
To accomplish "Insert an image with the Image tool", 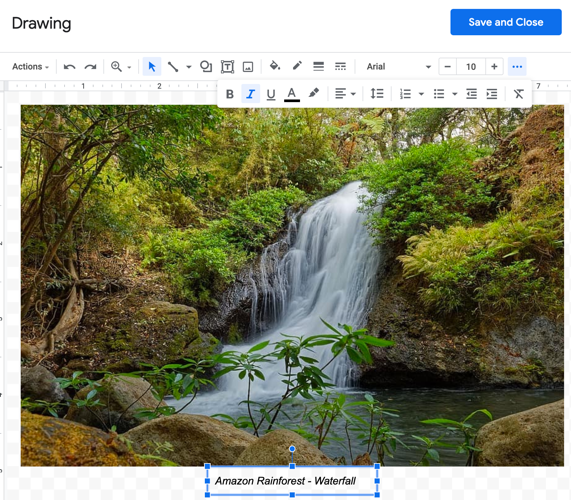I will tap(248, 67).
